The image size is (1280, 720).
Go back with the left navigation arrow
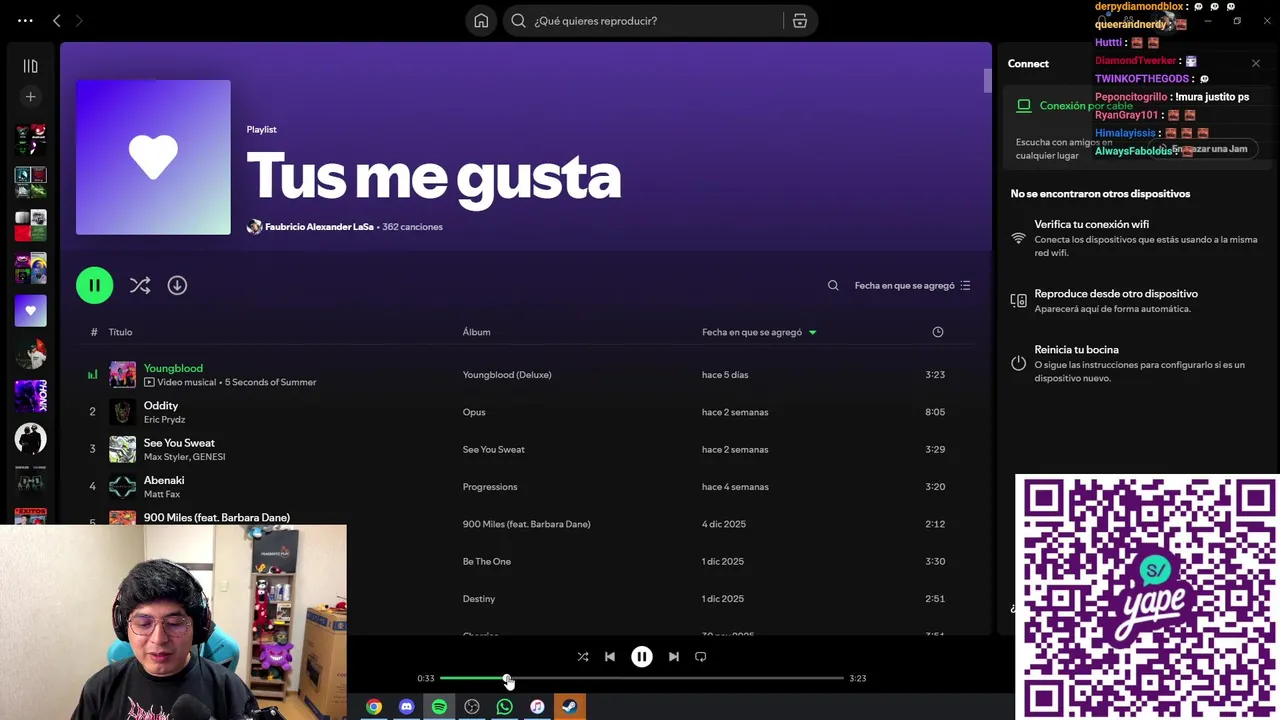click(x=57, y=21)
